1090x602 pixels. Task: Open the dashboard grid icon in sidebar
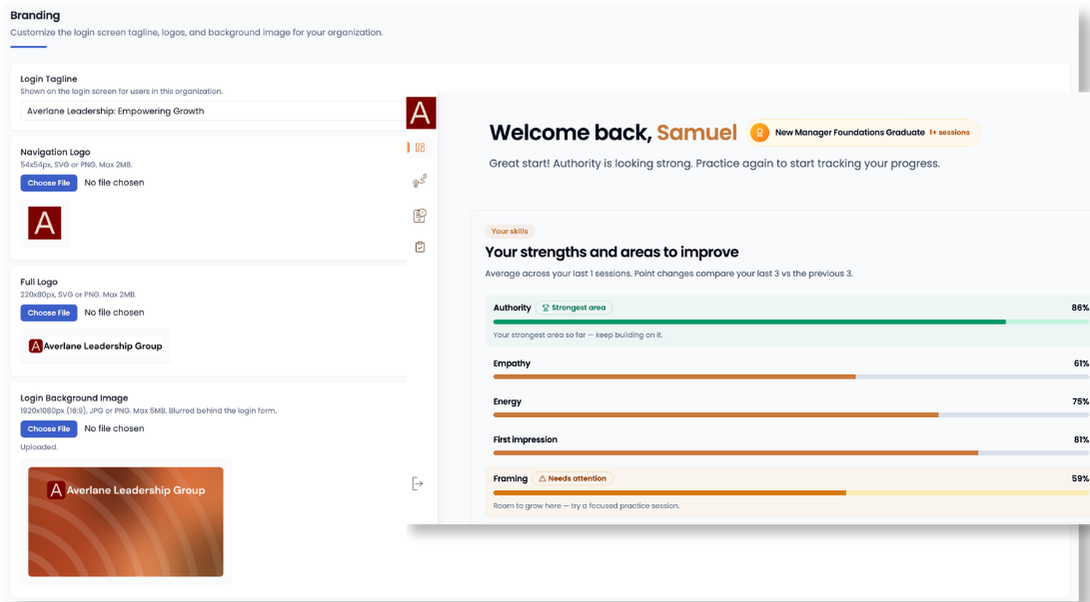point(420,147)
